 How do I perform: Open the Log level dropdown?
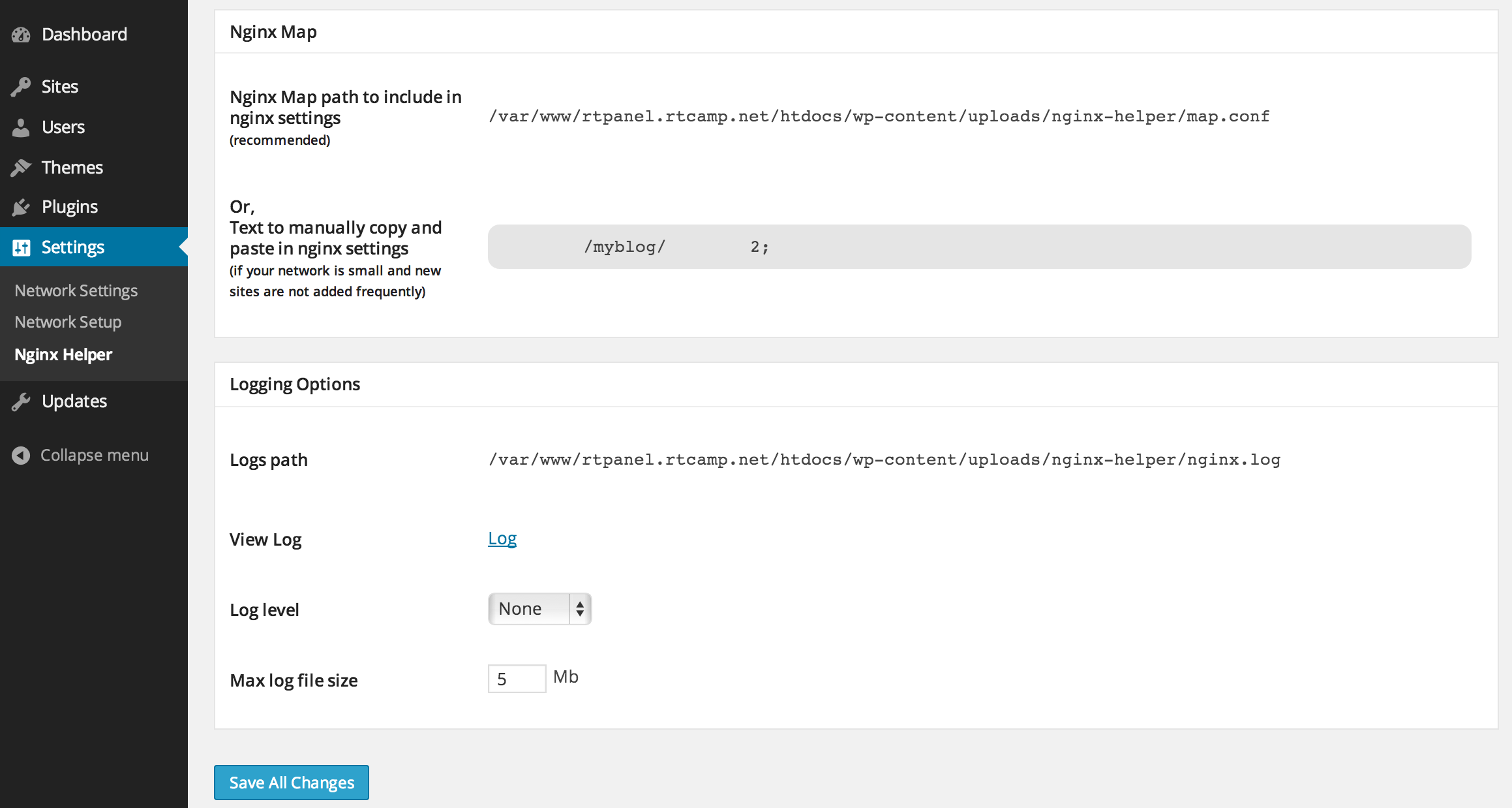[x=528, y=609]
